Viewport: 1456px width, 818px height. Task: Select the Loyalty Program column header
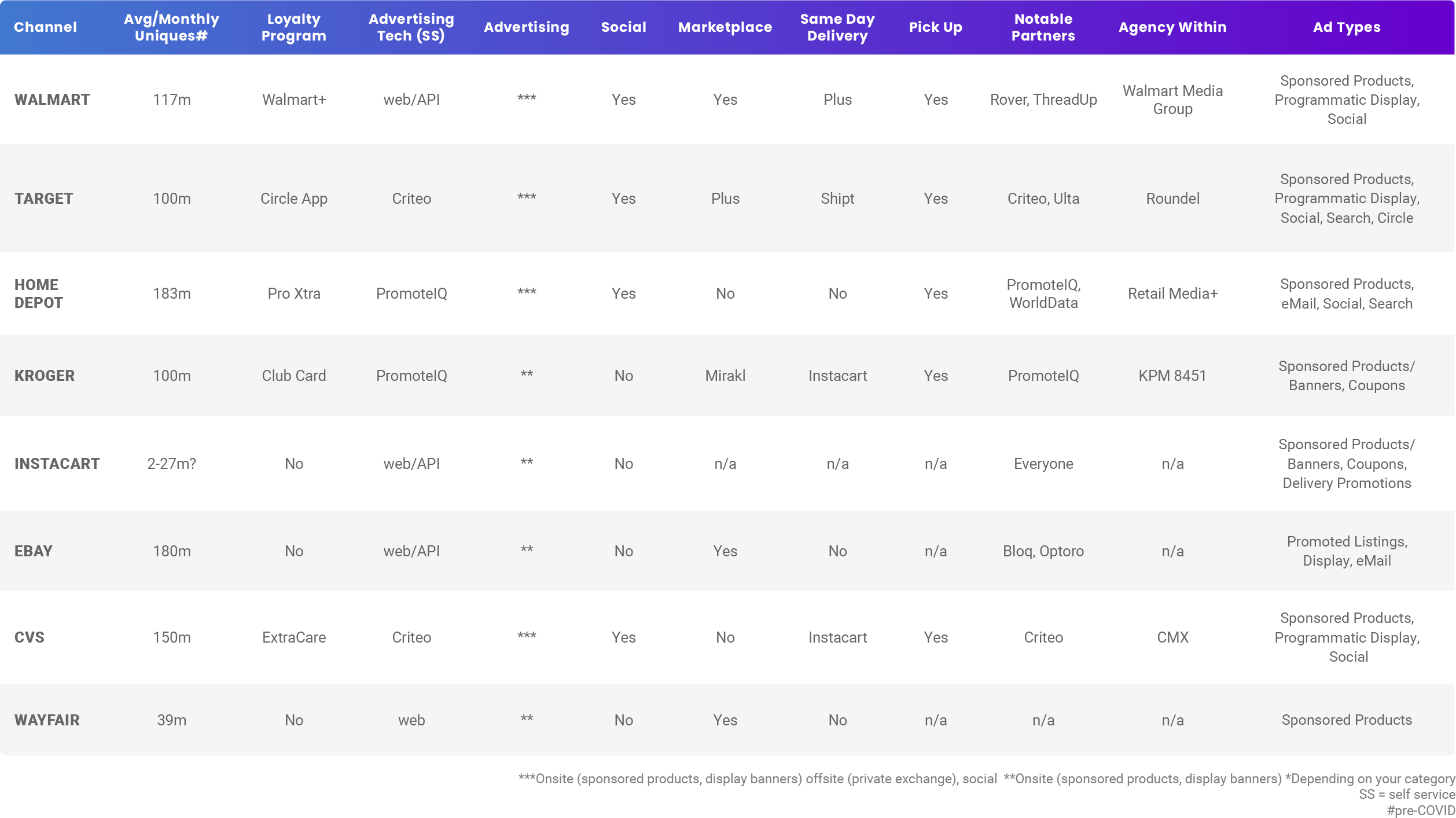pyautogui.click(x=293, y=27)
